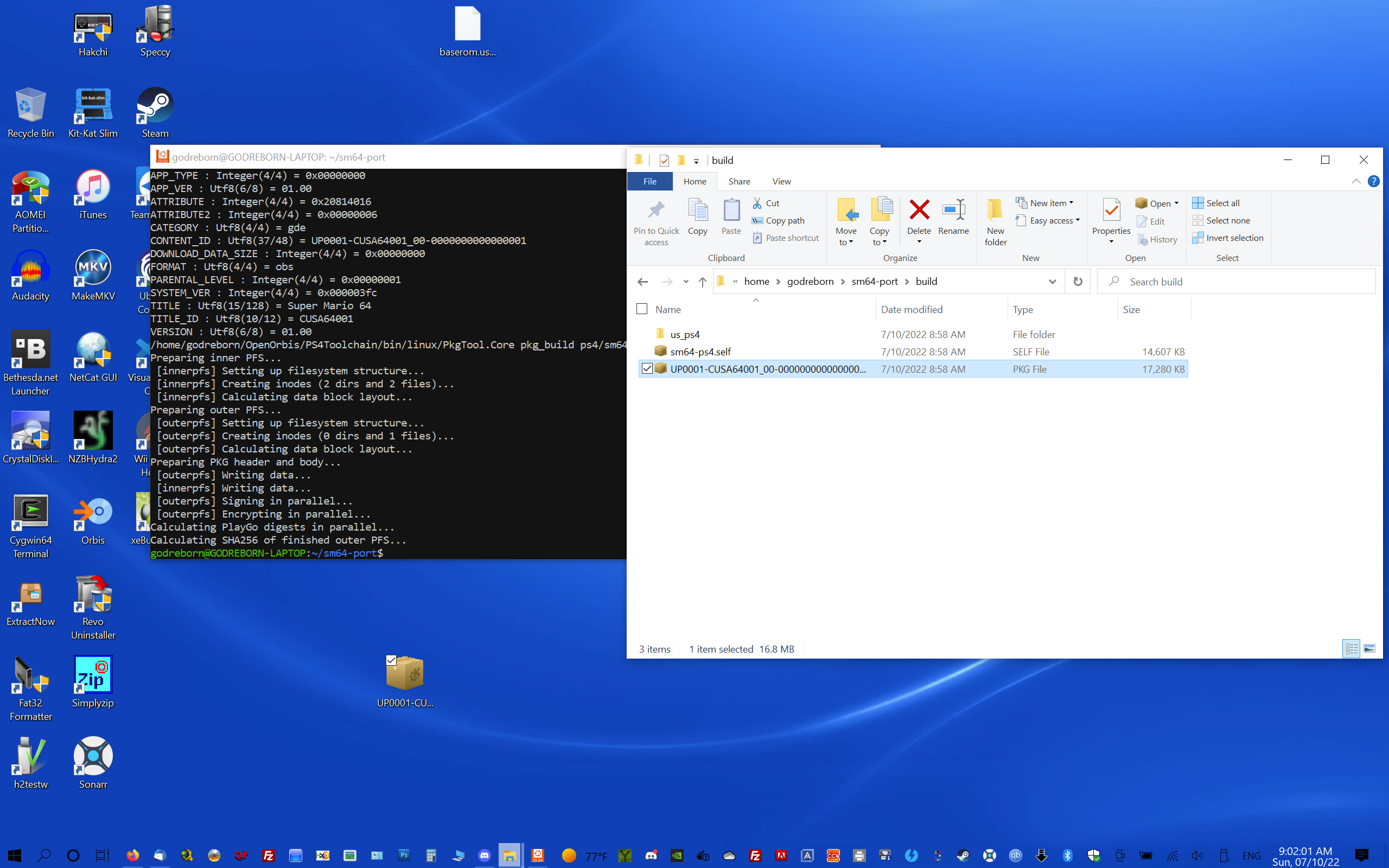Screen dimensions: 1389x868
Task: Expand the address bar history dropdown
Action: (1052, 282)
